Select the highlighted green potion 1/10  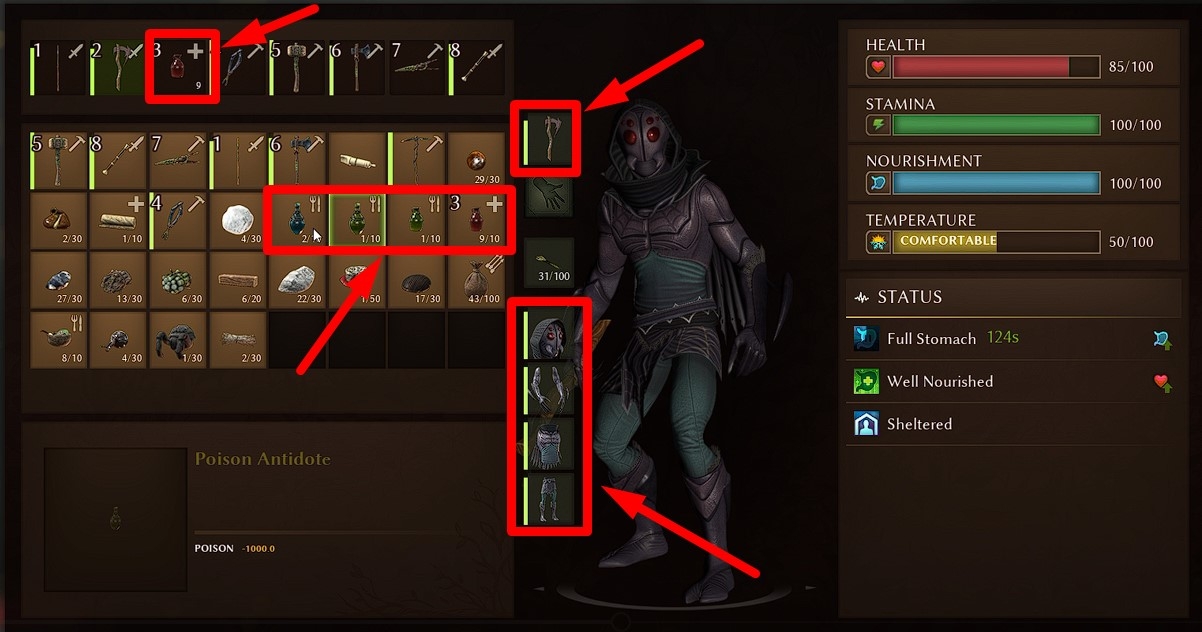(357, 219)
